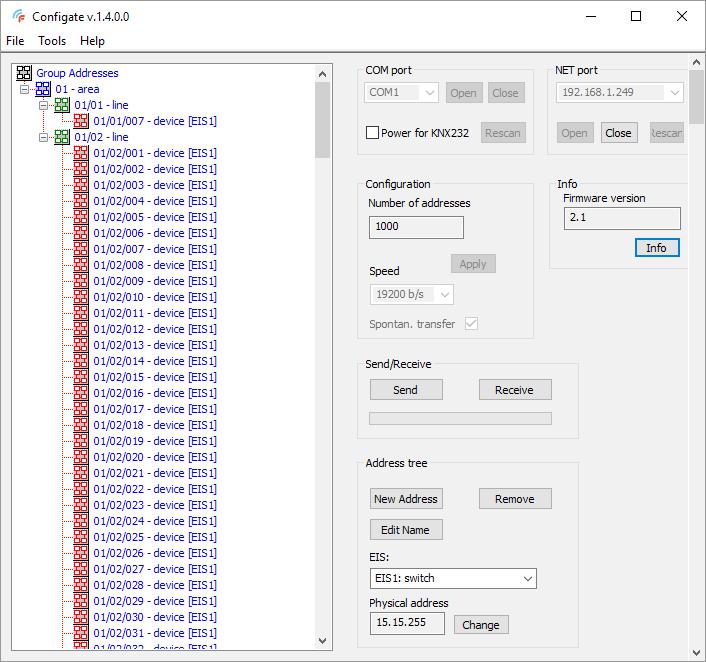
Task: Collapse the 01/01 - line branch
Action: (x=43, y=105)
